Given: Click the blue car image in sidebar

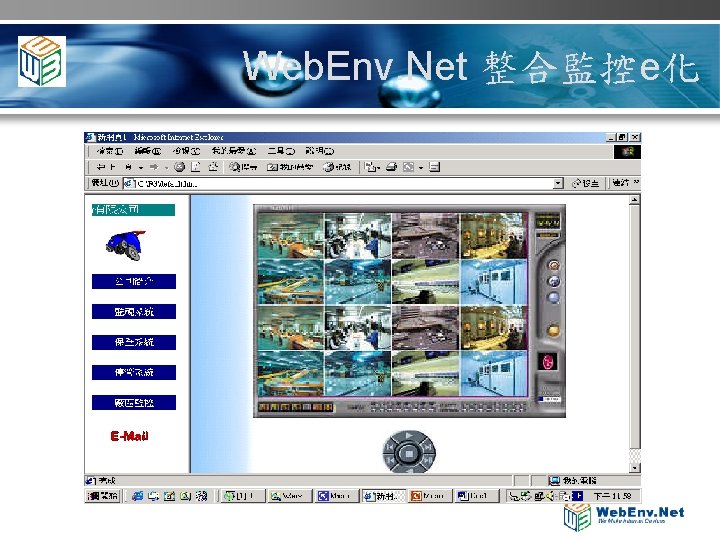Looking at the screenshot, I should click(x=126, y=245).
